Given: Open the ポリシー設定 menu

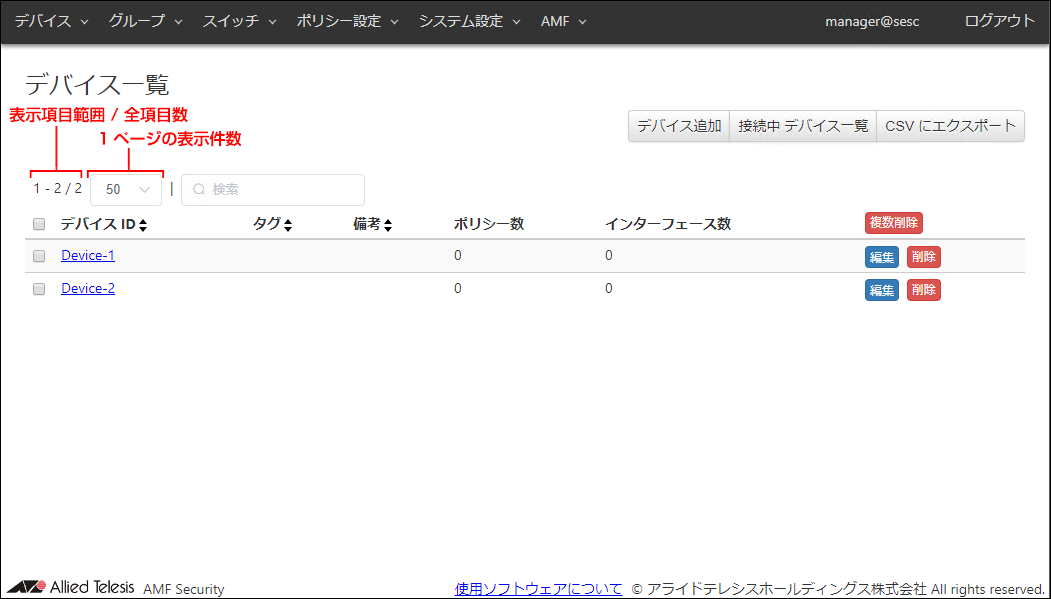Looking at the screenshot, I should click(x=347, y=21).
